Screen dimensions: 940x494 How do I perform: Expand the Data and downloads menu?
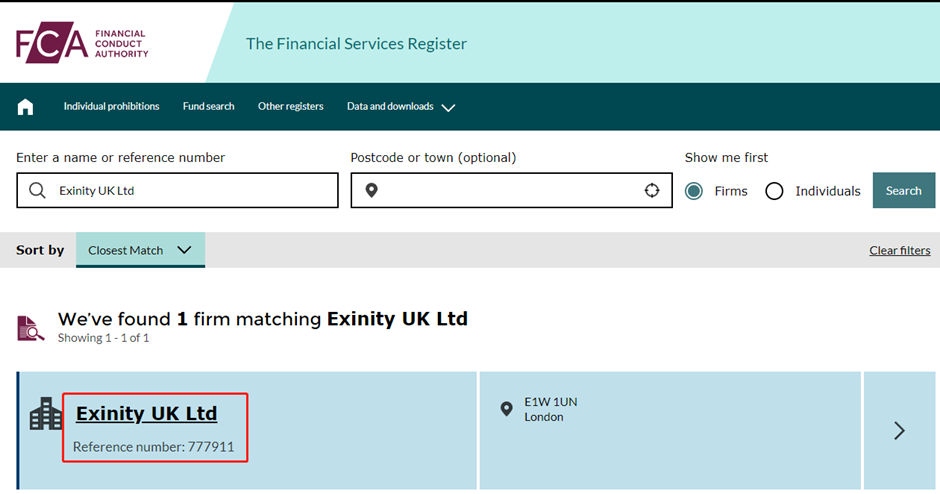pyautogui.click(x=400, y=107)
